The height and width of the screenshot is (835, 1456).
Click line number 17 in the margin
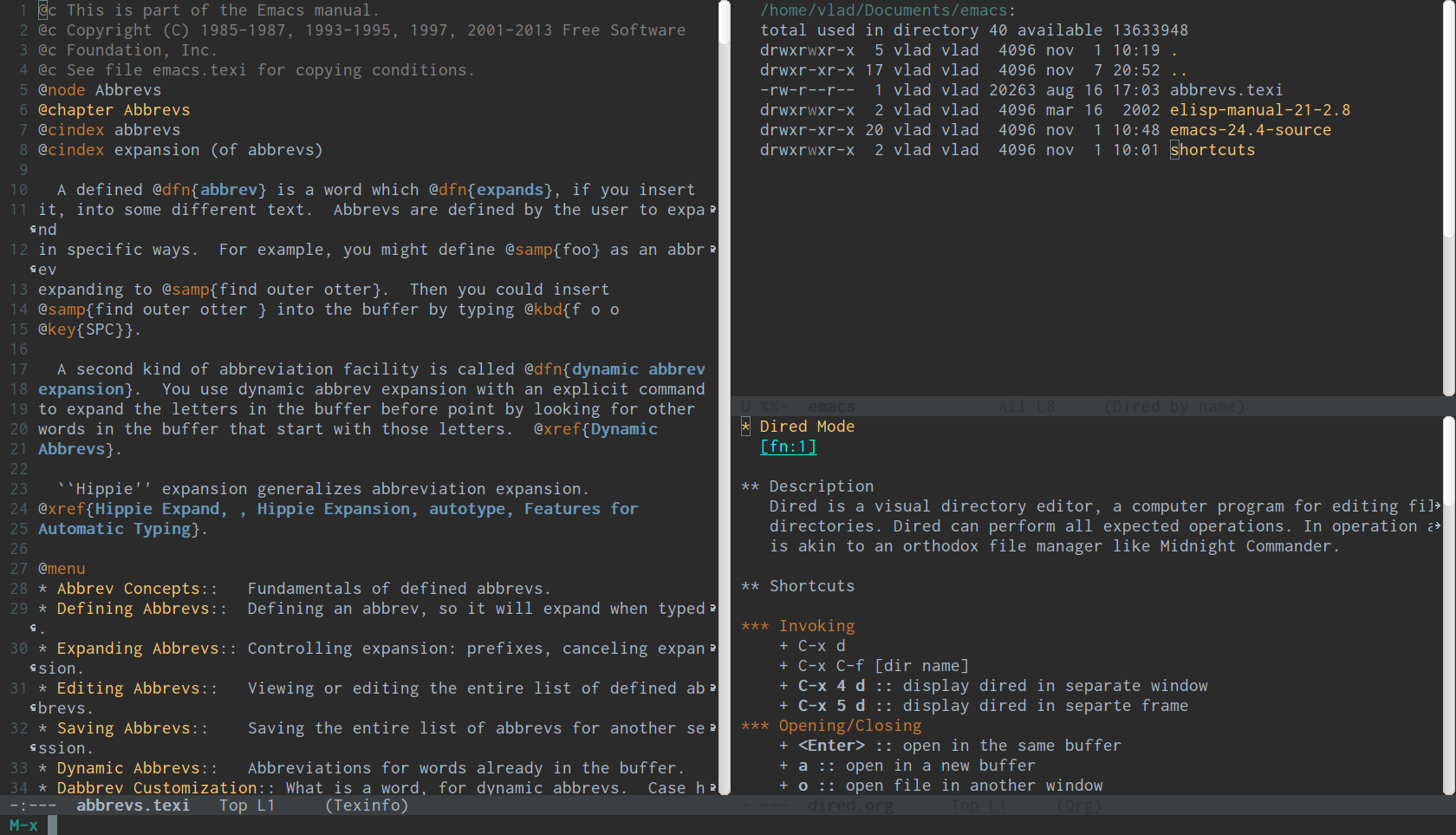tap(19, 369)
